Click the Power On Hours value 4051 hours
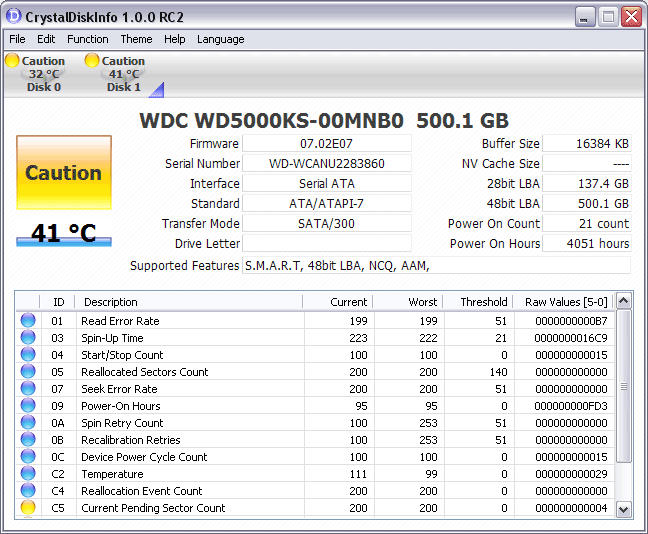 click(x=587, y=243)
